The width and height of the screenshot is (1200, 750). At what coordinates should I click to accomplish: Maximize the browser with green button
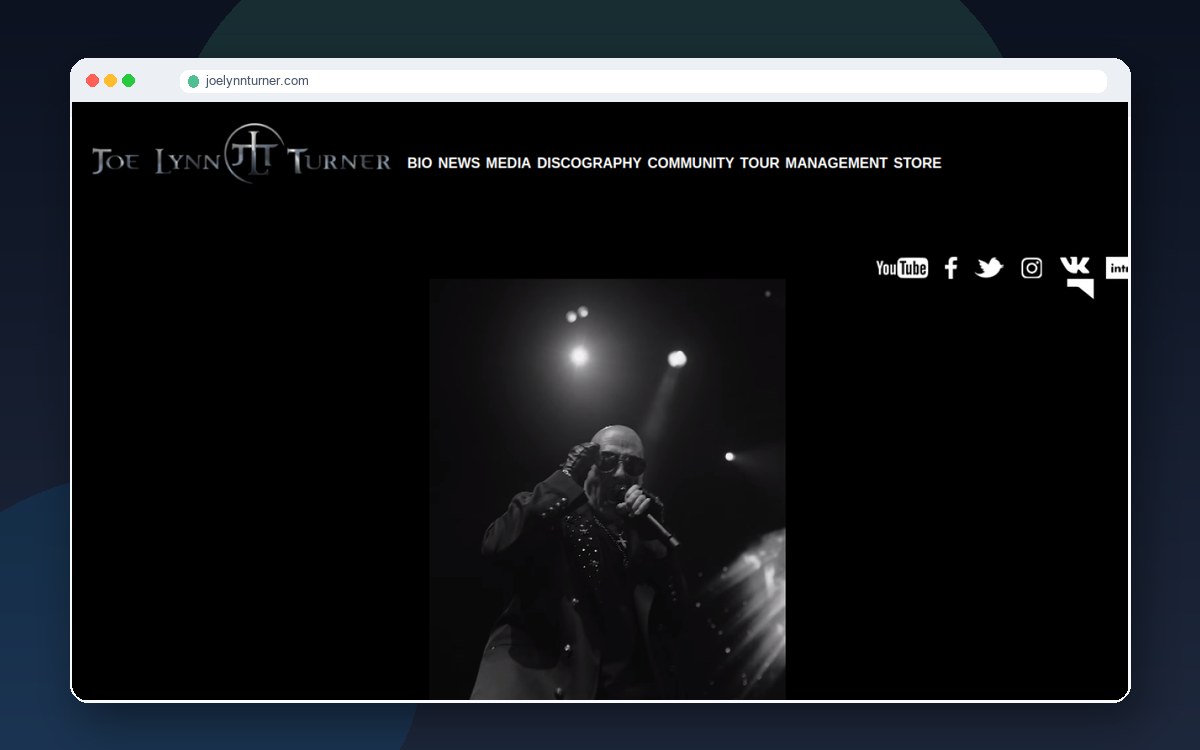click(129, 81)
